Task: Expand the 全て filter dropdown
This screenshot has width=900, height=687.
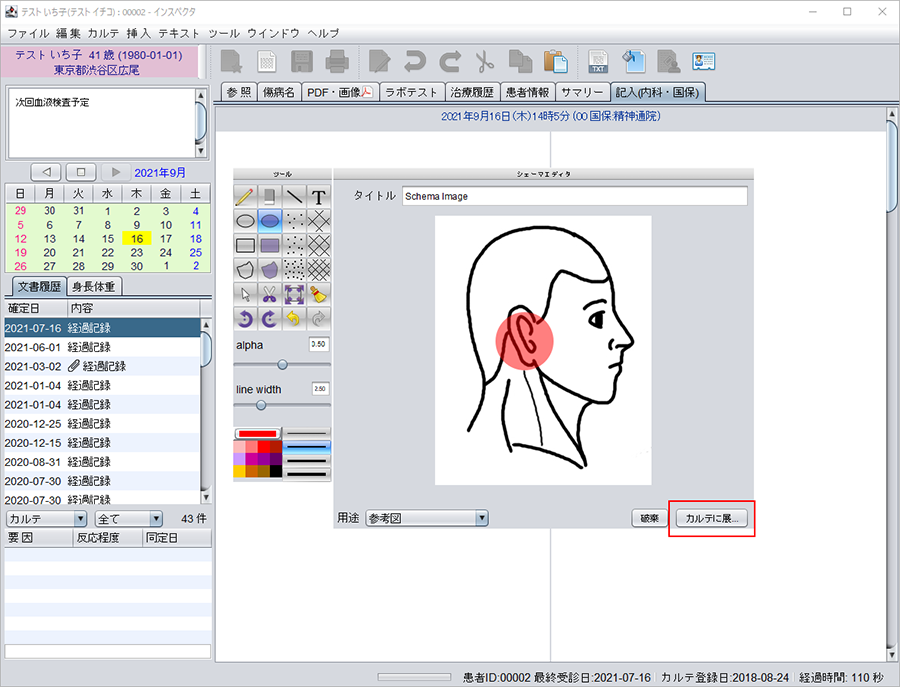Action: (128, 519)
